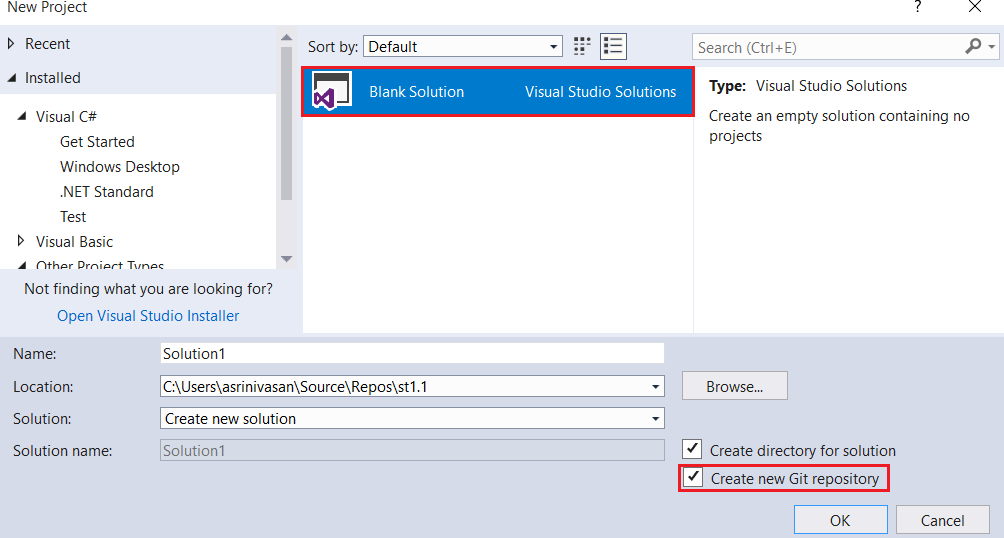Expand the Visual Basic node

[22, 241]
